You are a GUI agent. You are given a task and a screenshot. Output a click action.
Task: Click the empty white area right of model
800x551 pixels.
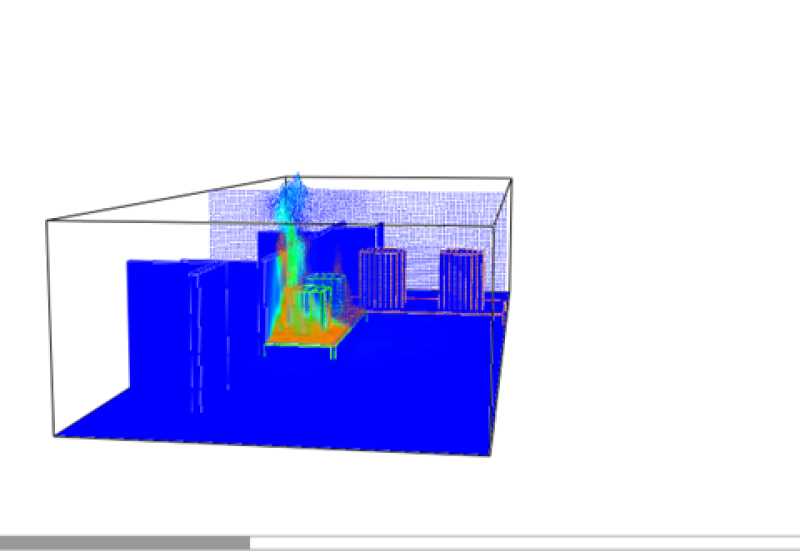pyautogui.click(x=650, y=300)
